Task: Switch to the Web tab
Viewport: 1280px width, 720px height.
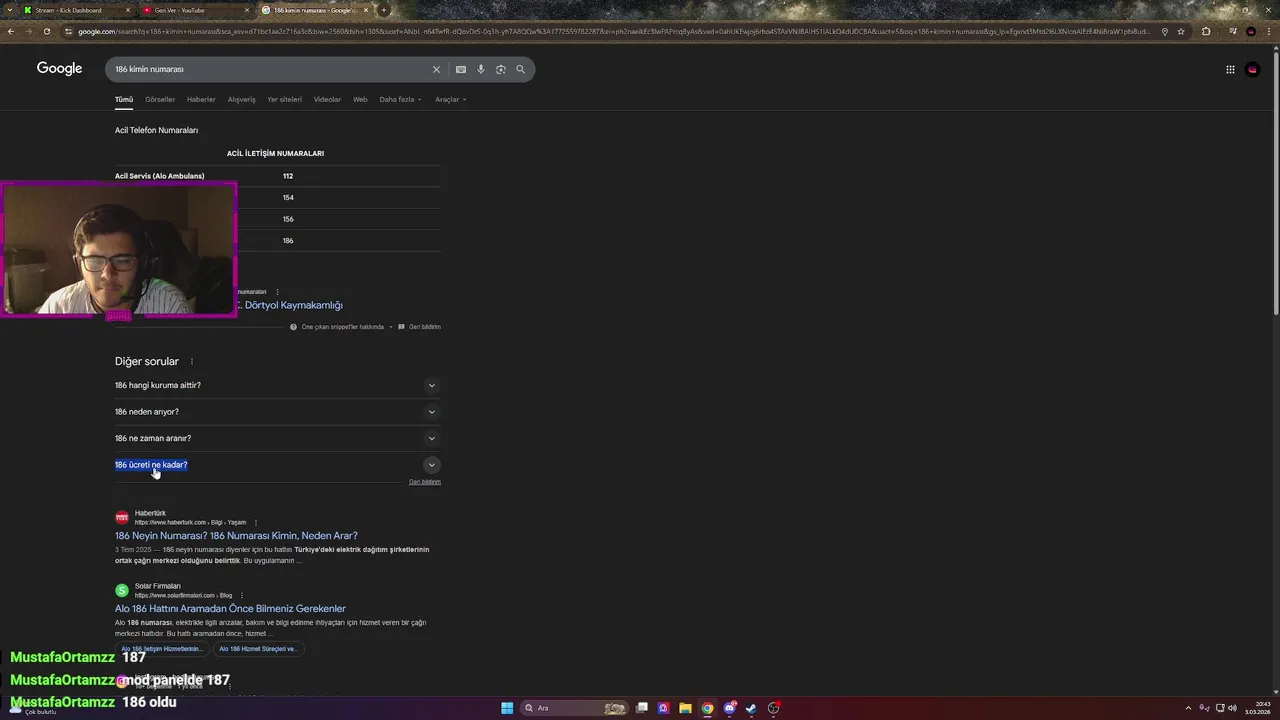Action: [360, 99]
